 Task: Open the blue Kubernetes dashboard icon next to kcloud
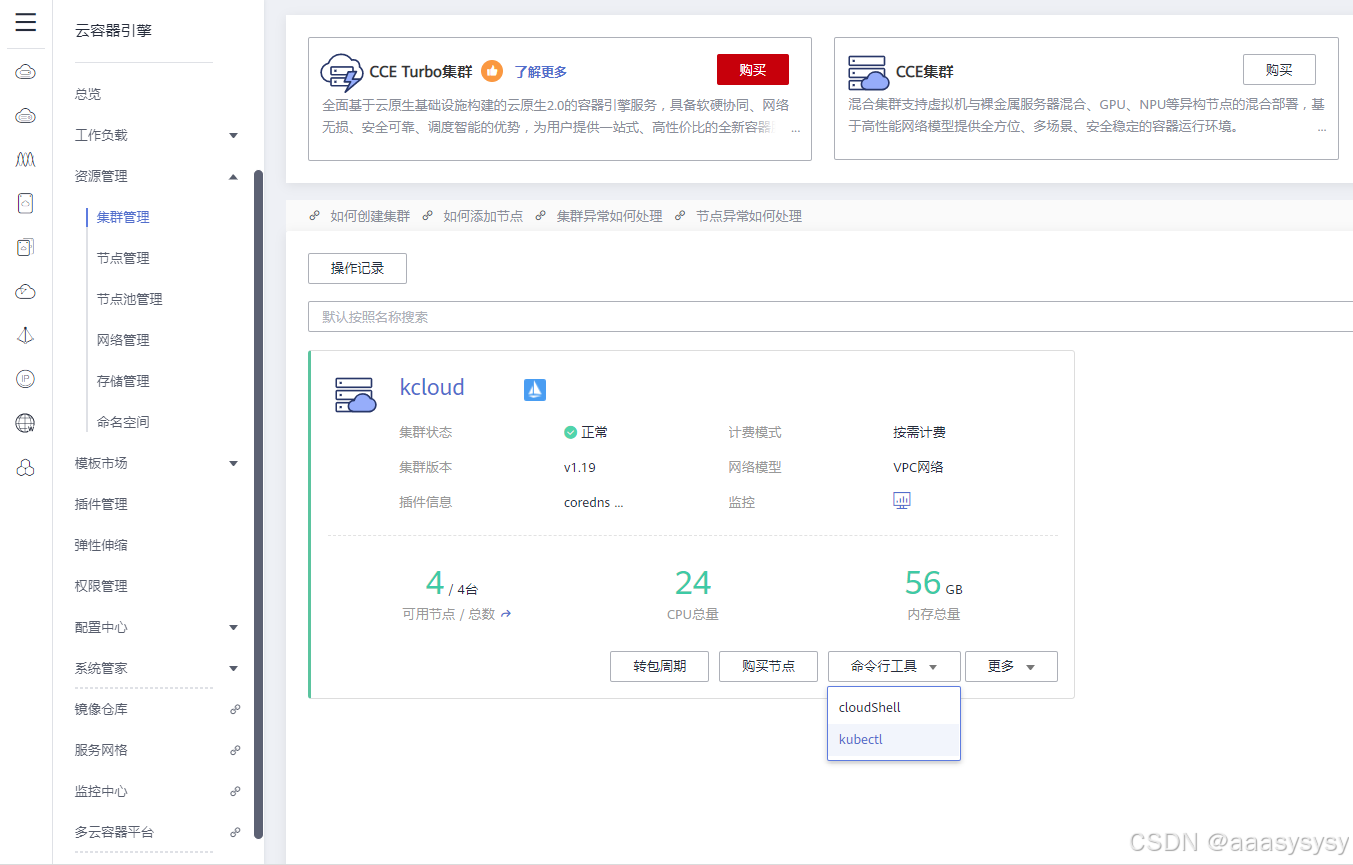534,389
